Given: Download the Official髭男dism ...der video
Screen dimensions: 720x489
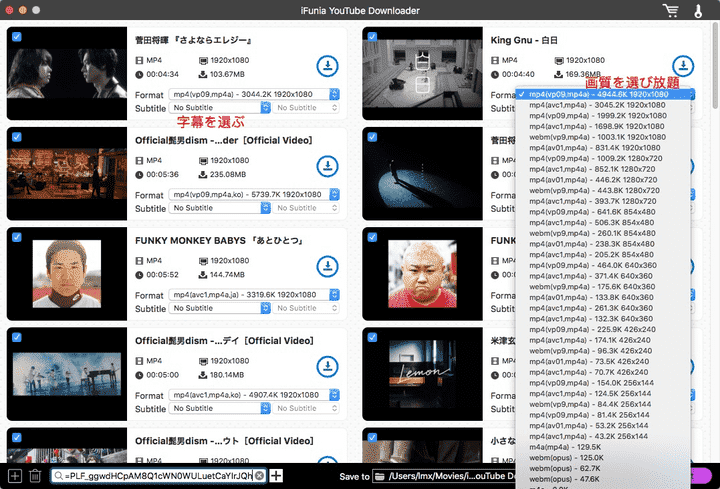Looking at the screenshot, I should pos(327,166).
